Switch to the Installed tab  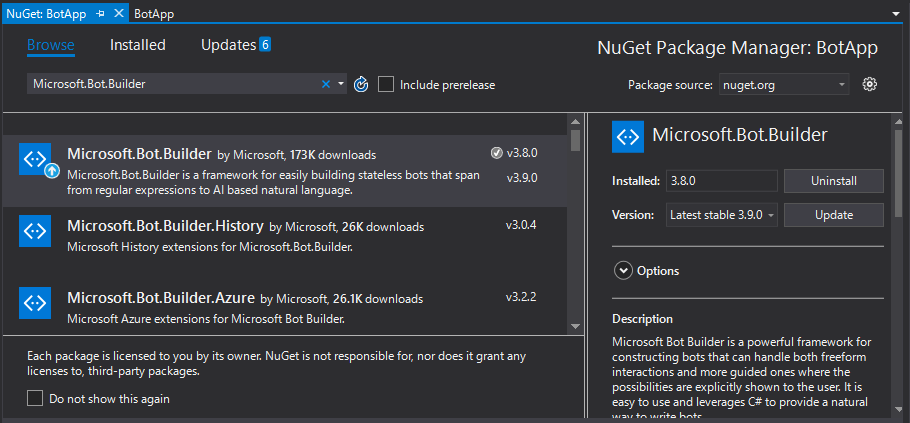138,45
